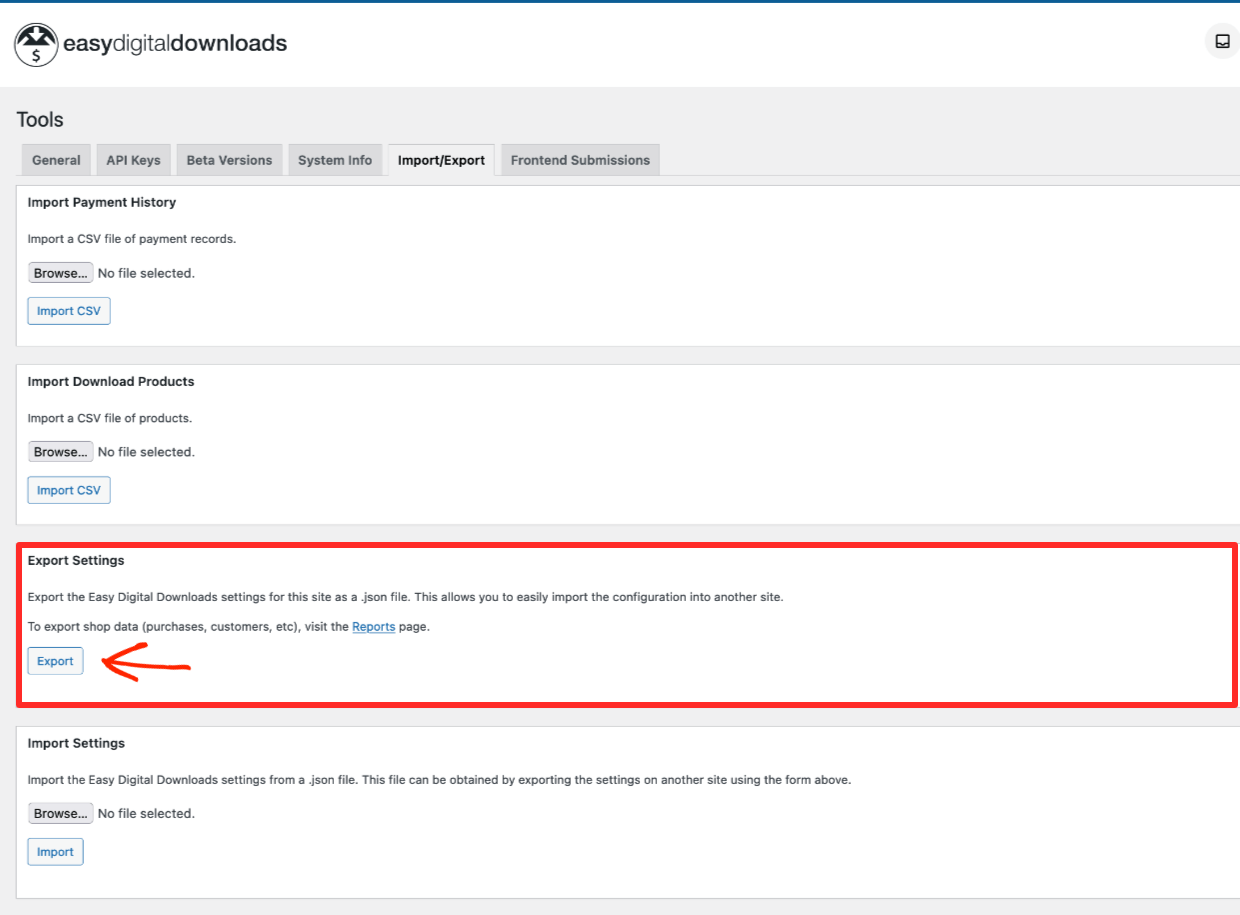Switch to the Import/Export tab
The width and height of the screenshot is (1240, 915).
[440, 160]
